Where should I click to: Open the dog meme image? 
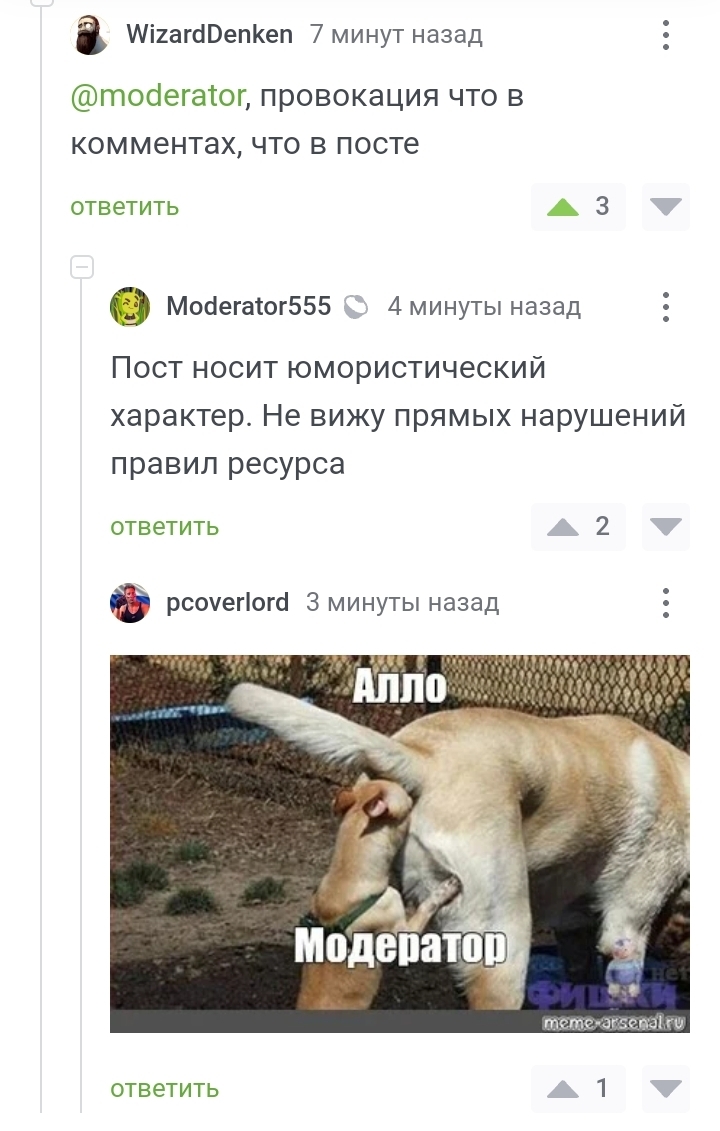click(400, 843)
